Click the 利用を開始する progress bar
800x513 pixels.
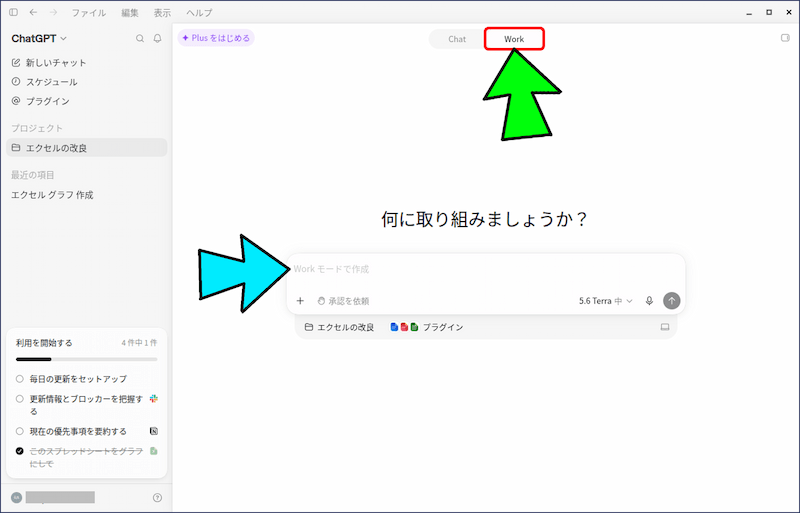[87, 359]
